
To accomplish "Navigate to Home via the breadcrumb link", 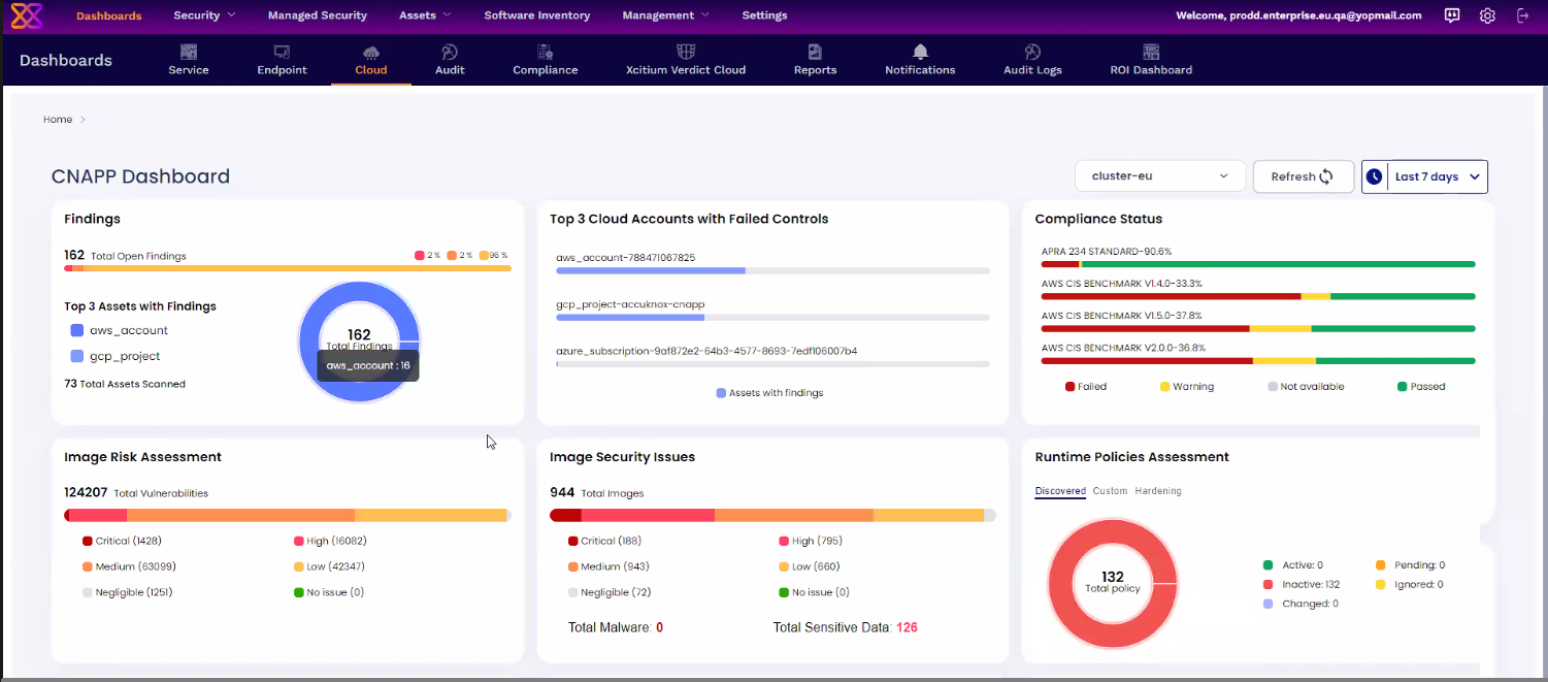I will [x=57, y=119].
